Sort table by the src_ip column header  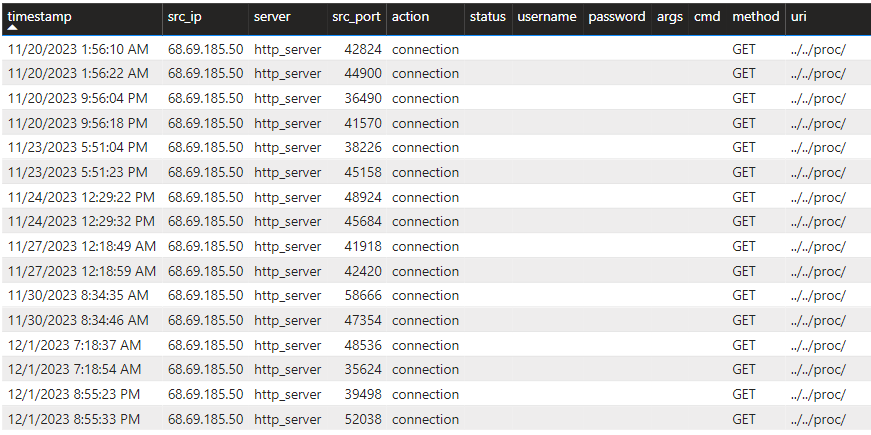[185, 17]
